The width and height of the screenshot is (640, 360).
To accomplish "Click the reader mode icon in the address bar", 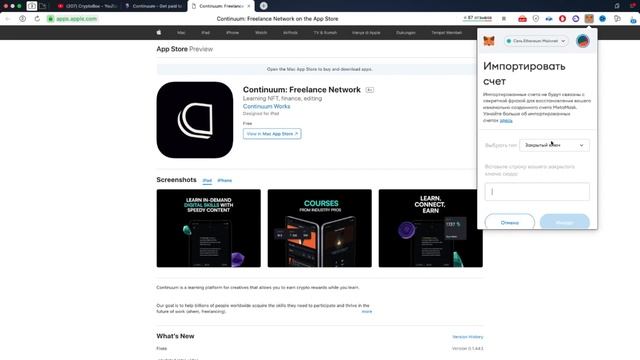I will tap(504, 18).
